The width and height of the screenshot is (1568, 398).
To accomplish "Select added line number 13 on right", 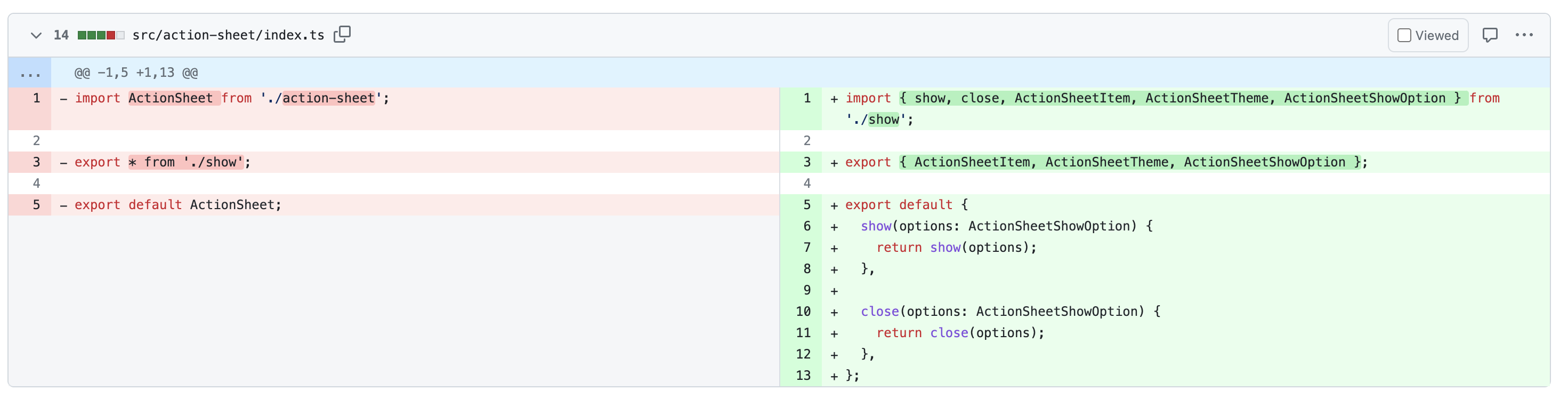I will click(803, 376).
